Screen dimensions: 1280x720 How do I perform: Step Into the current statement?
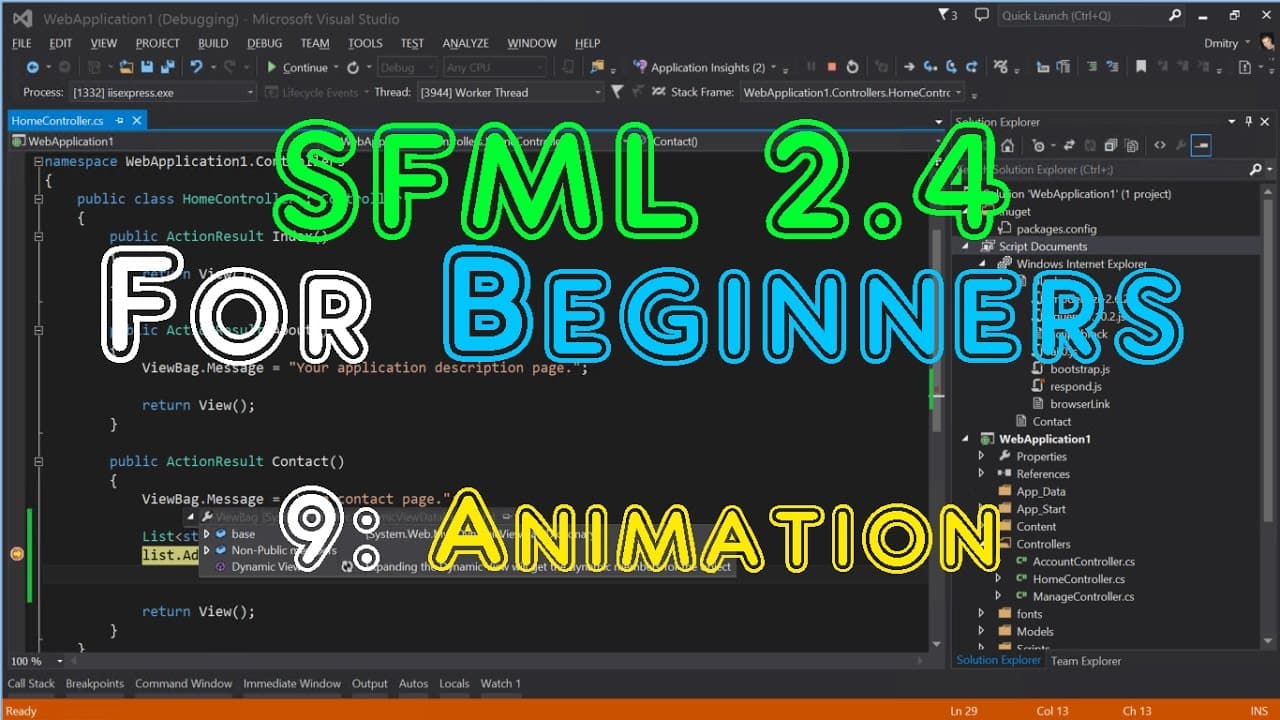930,67
